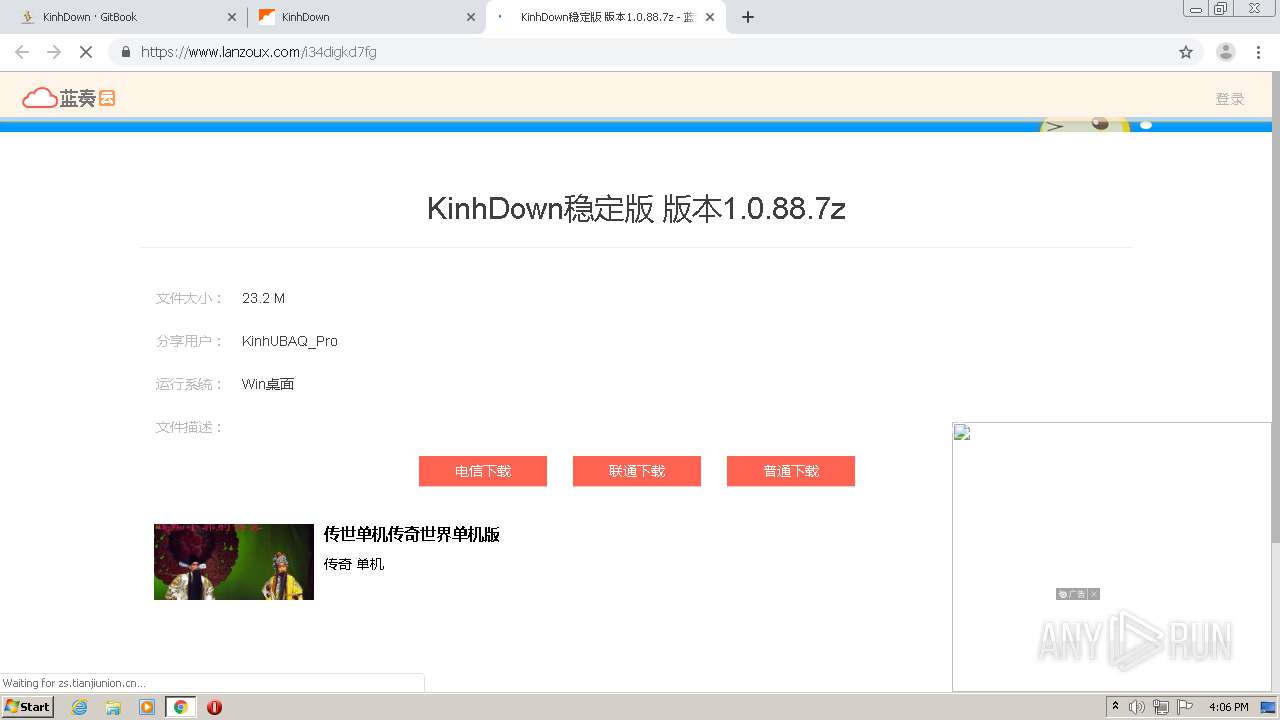Image resolution: width=1280 pixels, height=720 pixels.
Task: Click the 登录 login link
Action: (x=1230, y=99)
